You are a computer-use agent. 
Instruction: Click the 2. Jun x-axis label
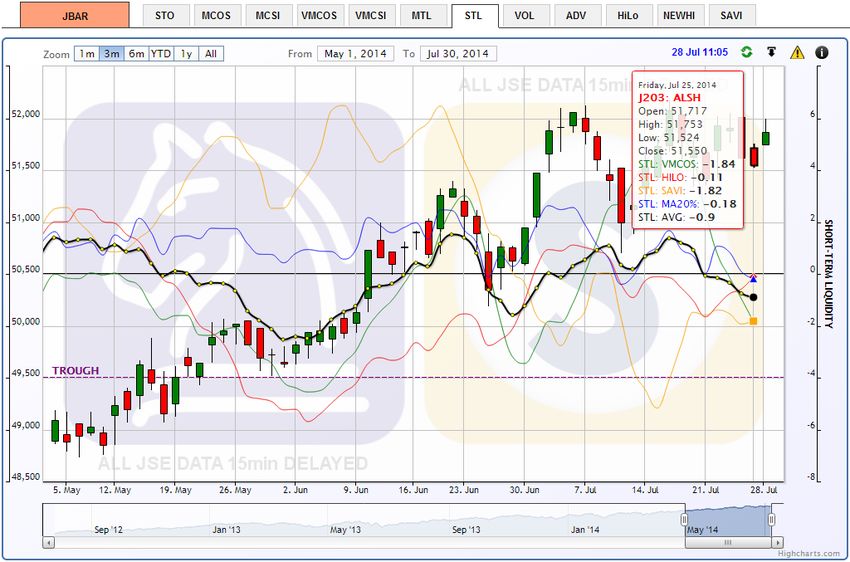coord(295,489)
